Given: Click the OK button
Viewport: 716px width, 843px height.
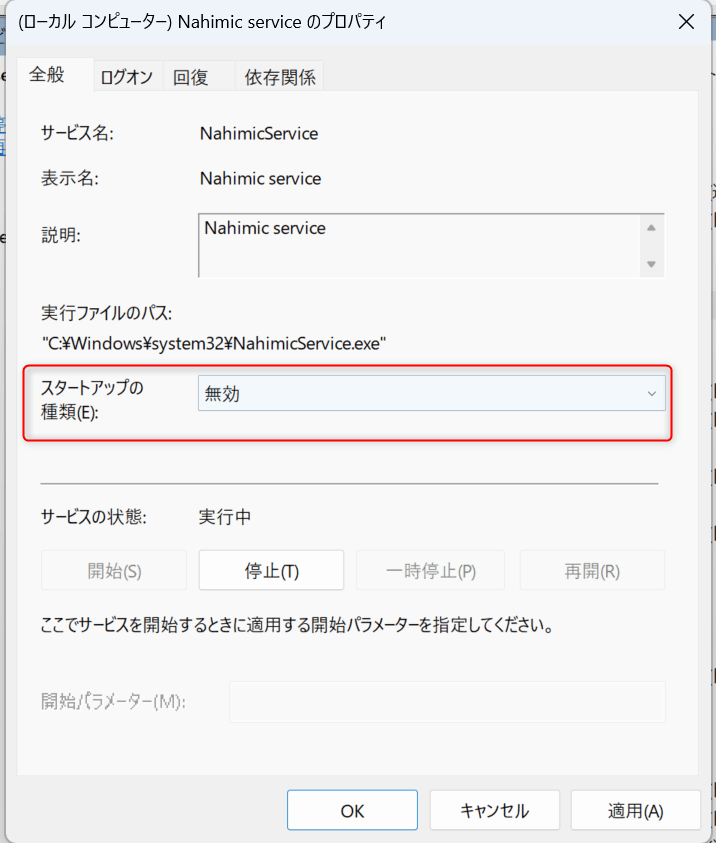Looking at the screenshot, I should [352, 810].
